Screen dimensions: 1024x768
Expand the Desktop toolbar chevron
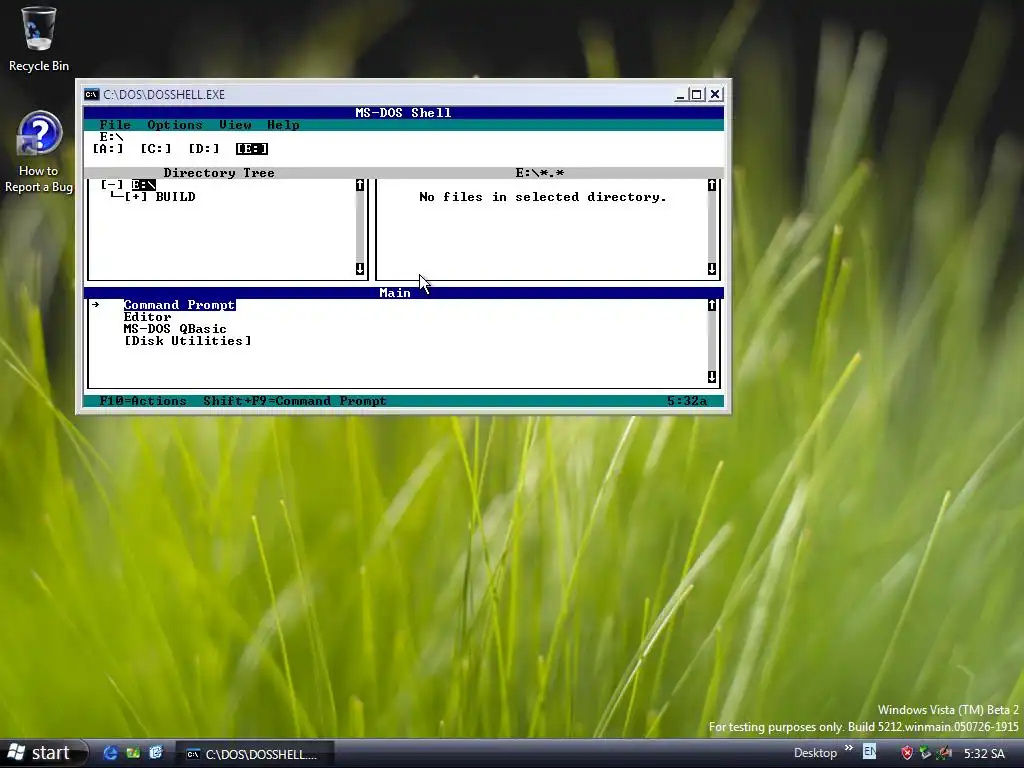[848, 748]
